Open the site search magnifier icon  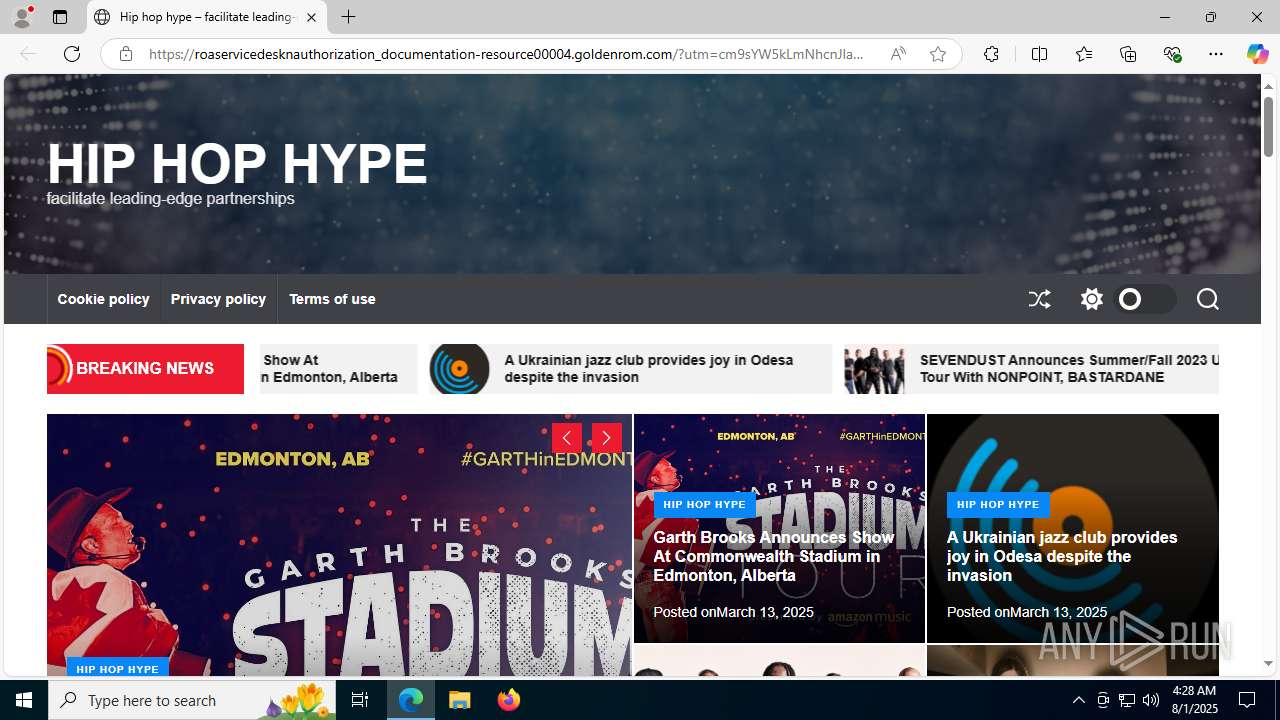pos(1207,299)
